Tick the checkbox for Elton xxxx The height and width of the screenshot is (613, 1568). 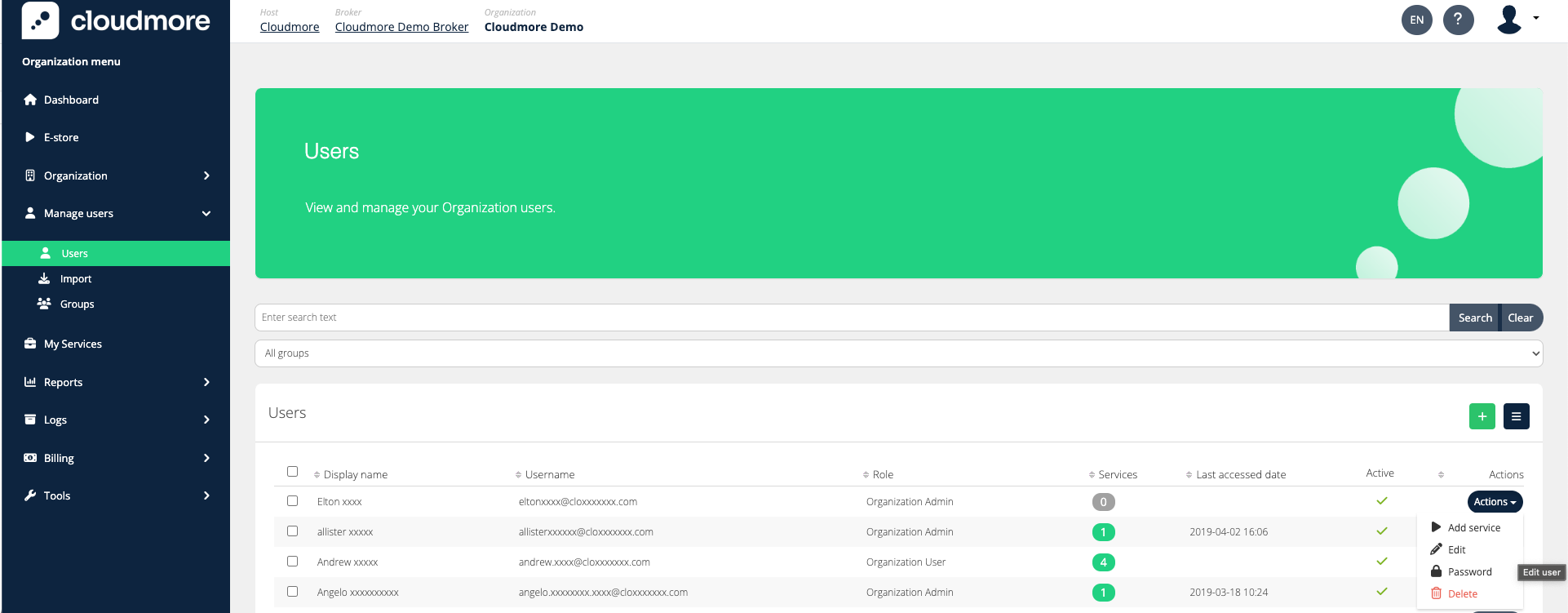(292, 501)
